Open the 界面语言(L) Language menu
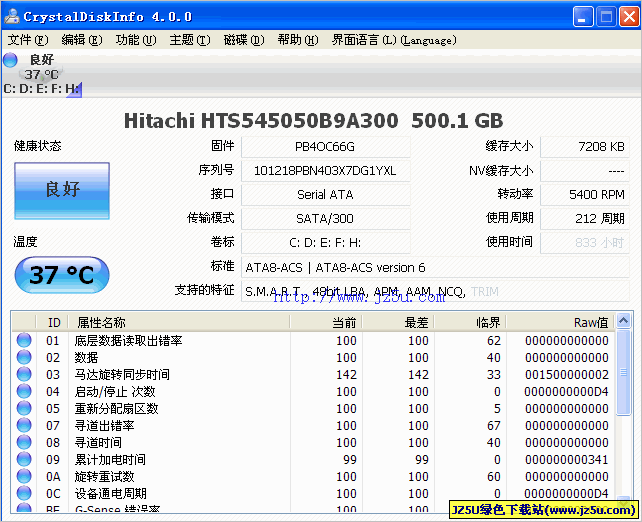 coord(394,40)
